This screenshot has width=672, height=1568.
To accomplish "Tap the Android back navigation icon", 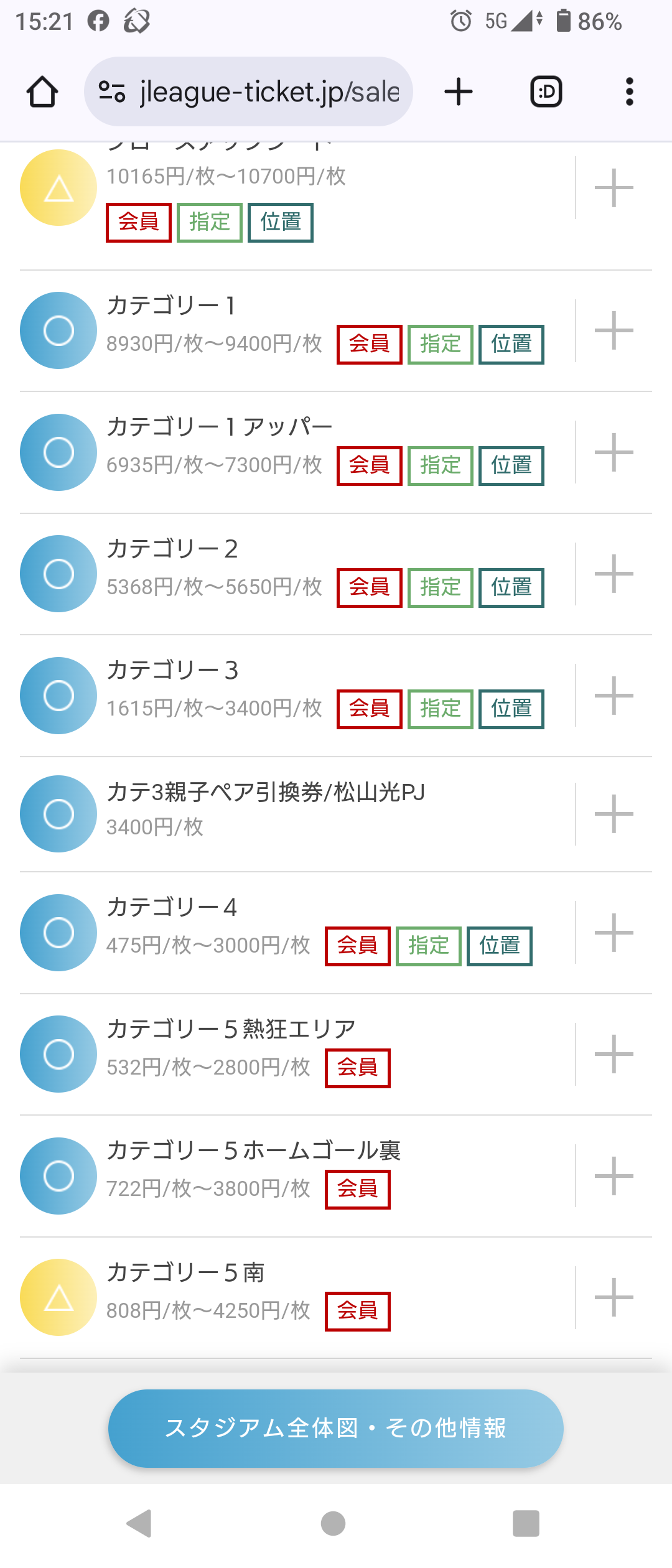I will (139, 1523).
